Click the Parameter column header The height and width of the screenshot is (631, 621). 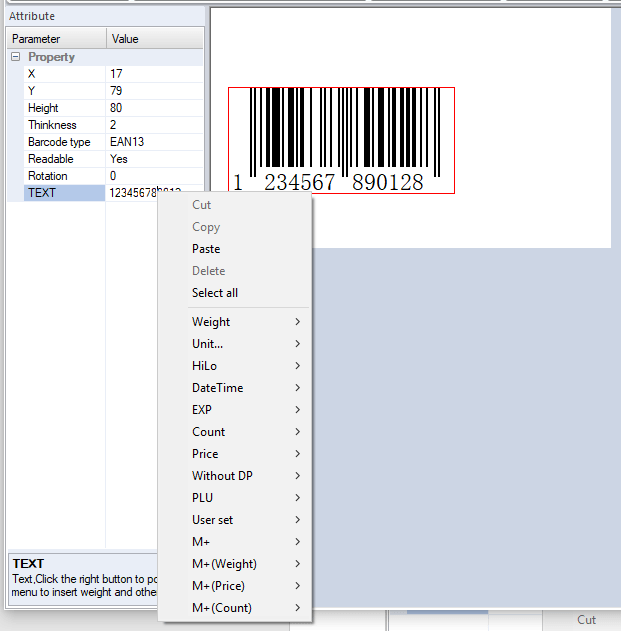pos(57,39)
